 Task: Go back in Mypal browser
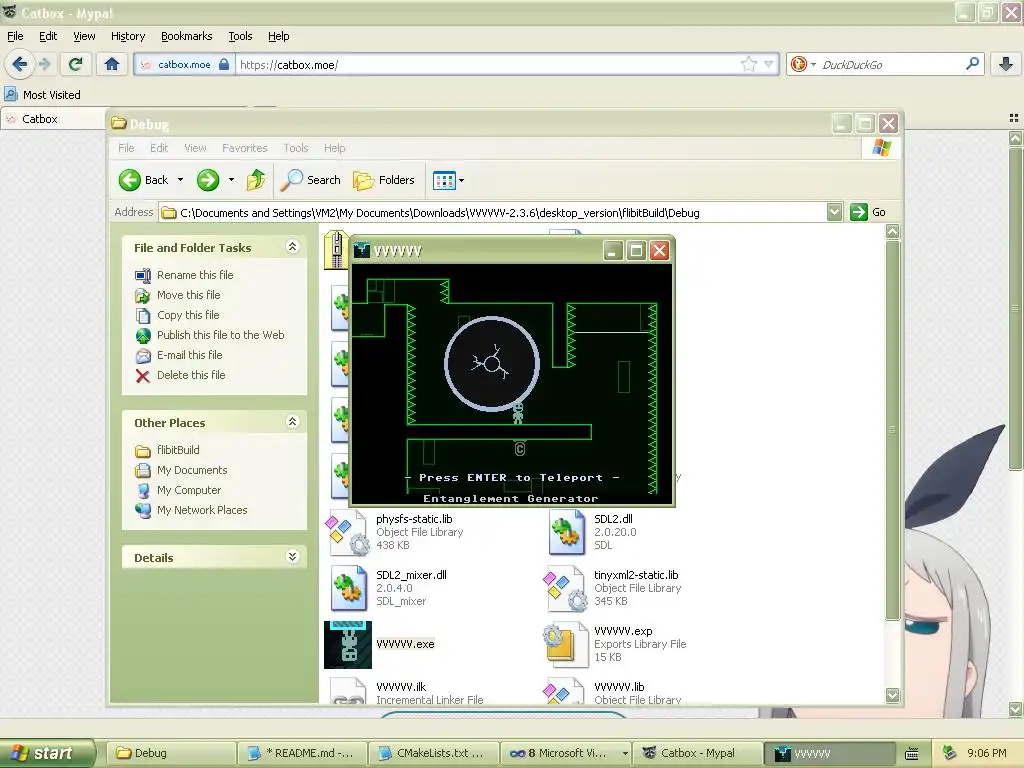tap(20, 64)
